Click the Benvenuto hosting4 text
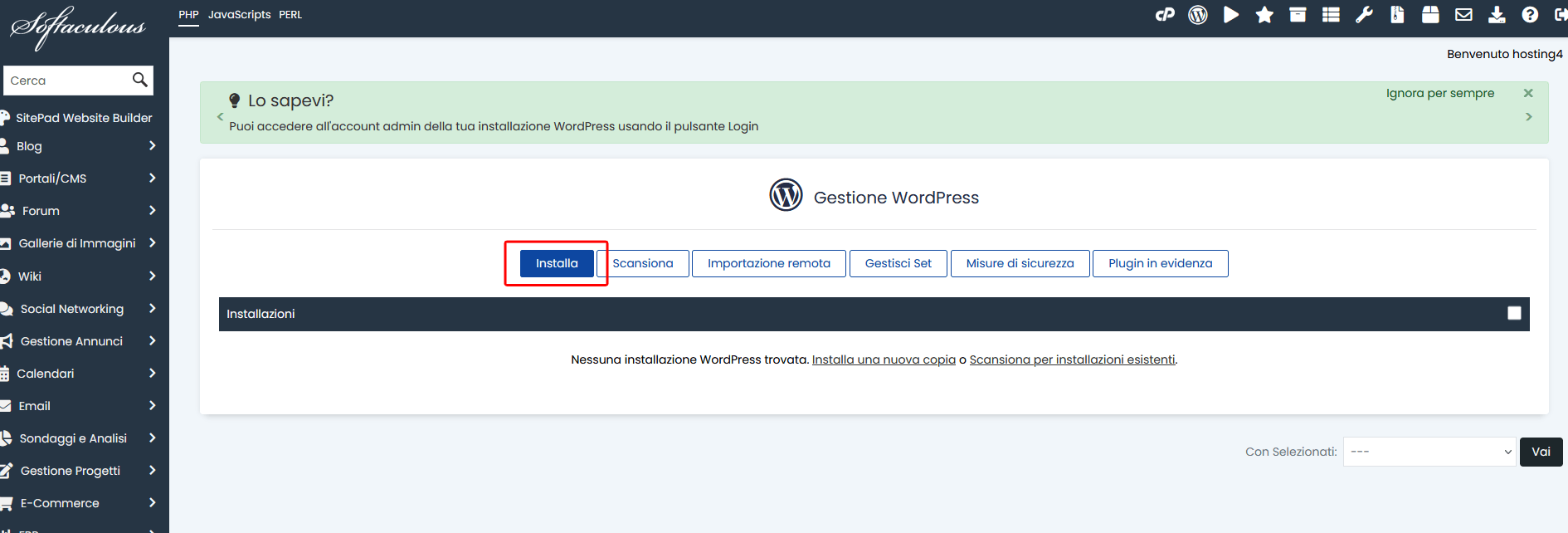 point(1505,54)
